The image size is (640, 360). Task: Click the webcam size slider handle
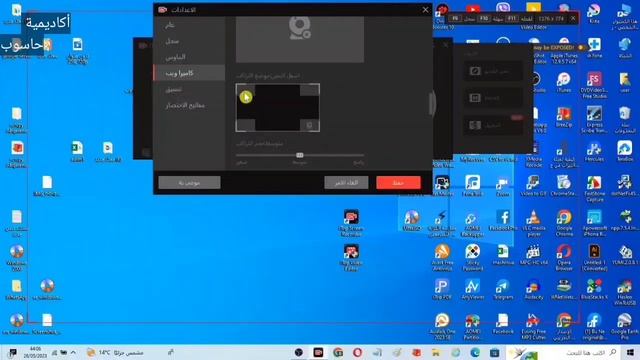tap(300, 155)
